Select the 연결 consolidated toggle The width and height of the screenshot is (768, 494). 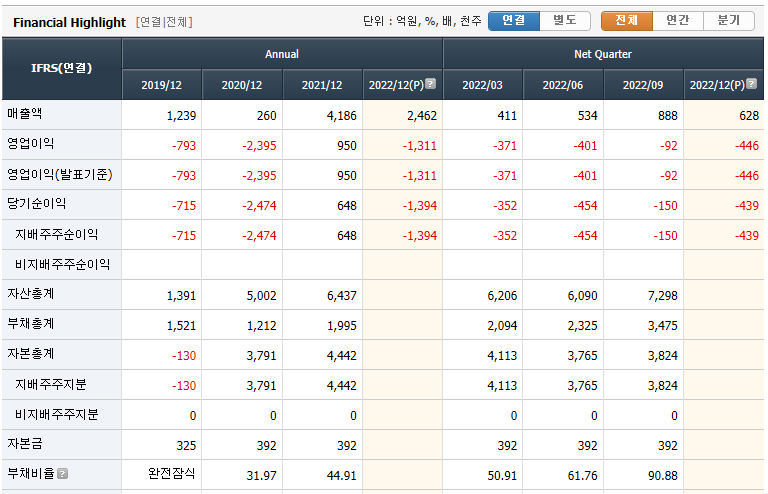[514, 21]
